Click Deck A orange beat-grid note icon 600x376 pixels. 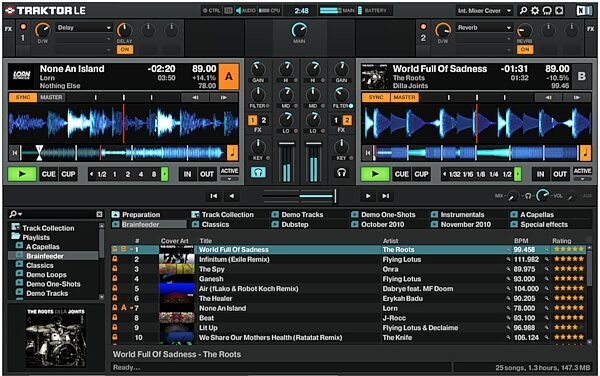point(232,153)
